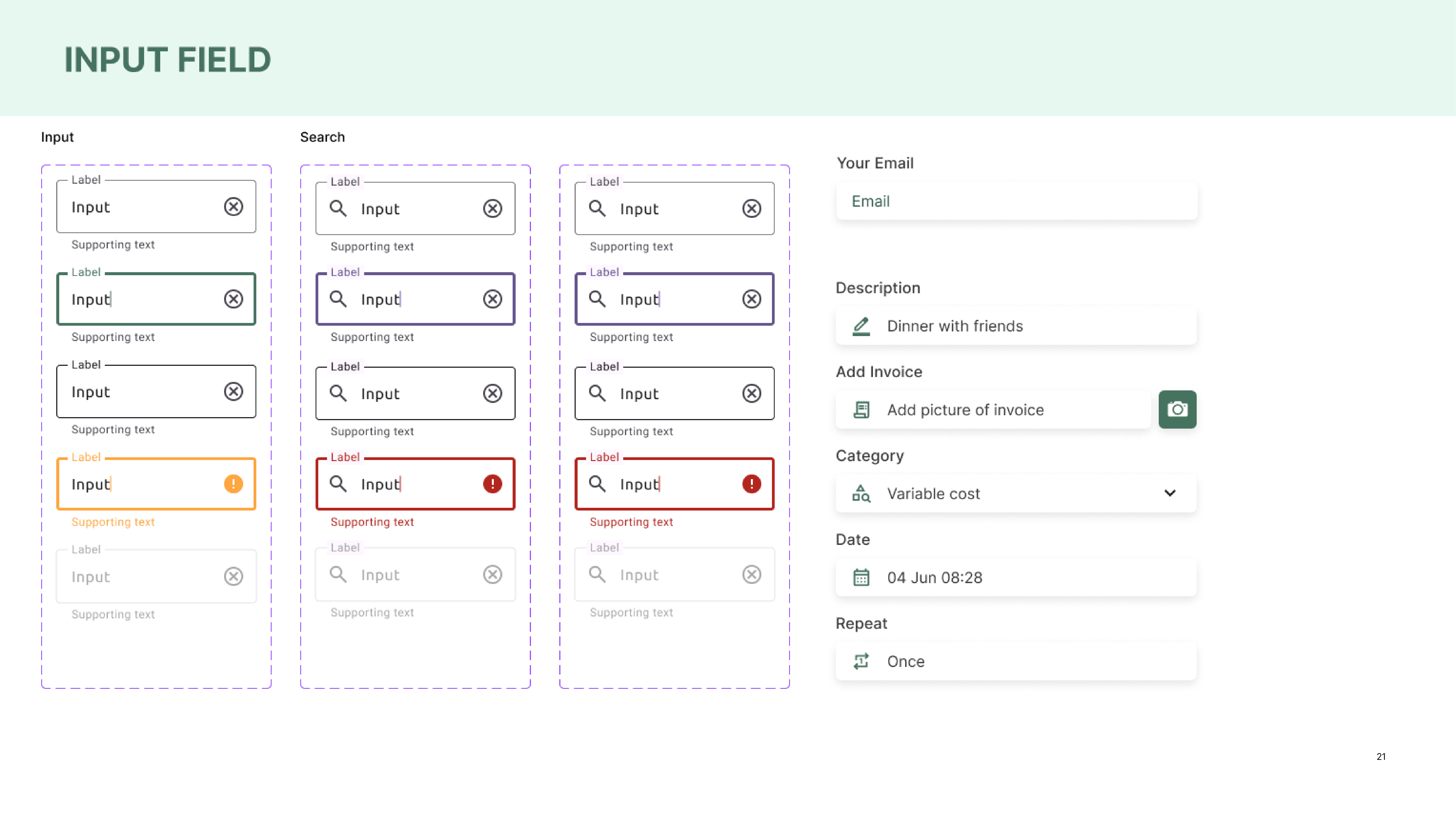Open the camera to add an invoice
The width and height of the screenshot is (1456, 819).
1177,409
